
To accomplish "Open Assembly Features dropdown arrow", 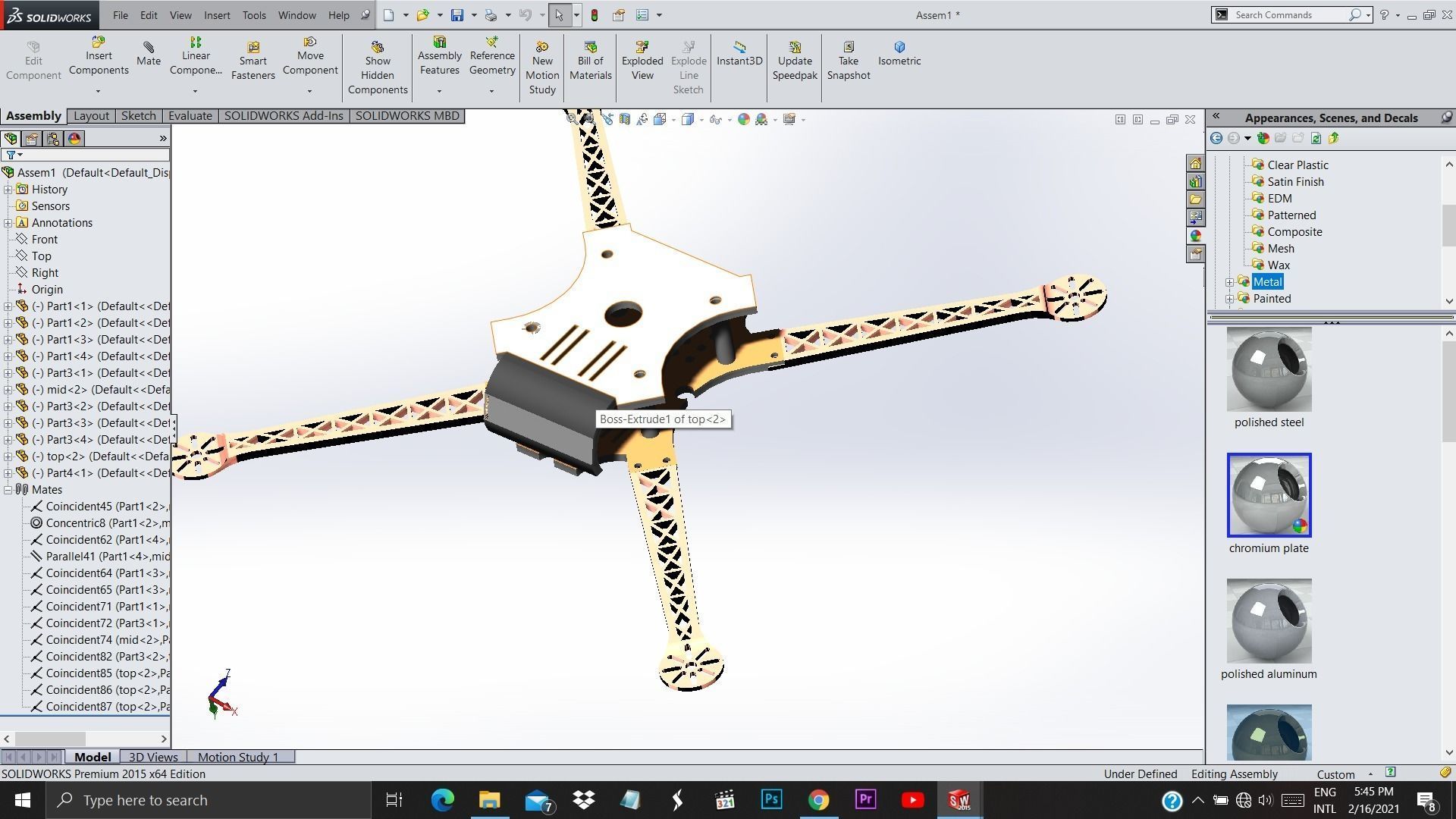I will pyautogui.click(x=440, y=92).
